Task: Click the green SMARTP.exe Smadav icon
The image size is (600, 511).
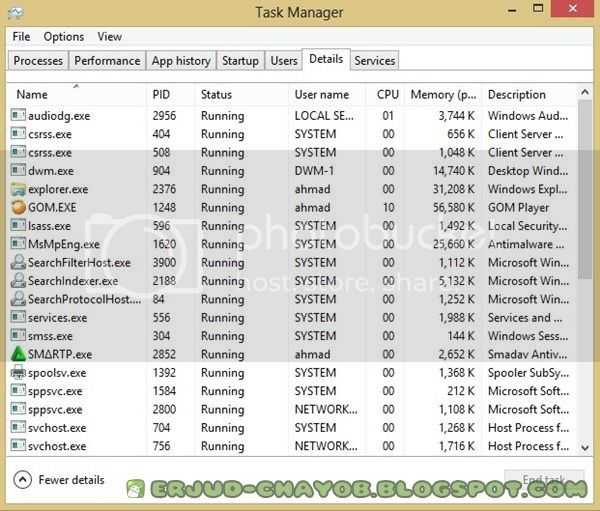Action: pos(18,354)
